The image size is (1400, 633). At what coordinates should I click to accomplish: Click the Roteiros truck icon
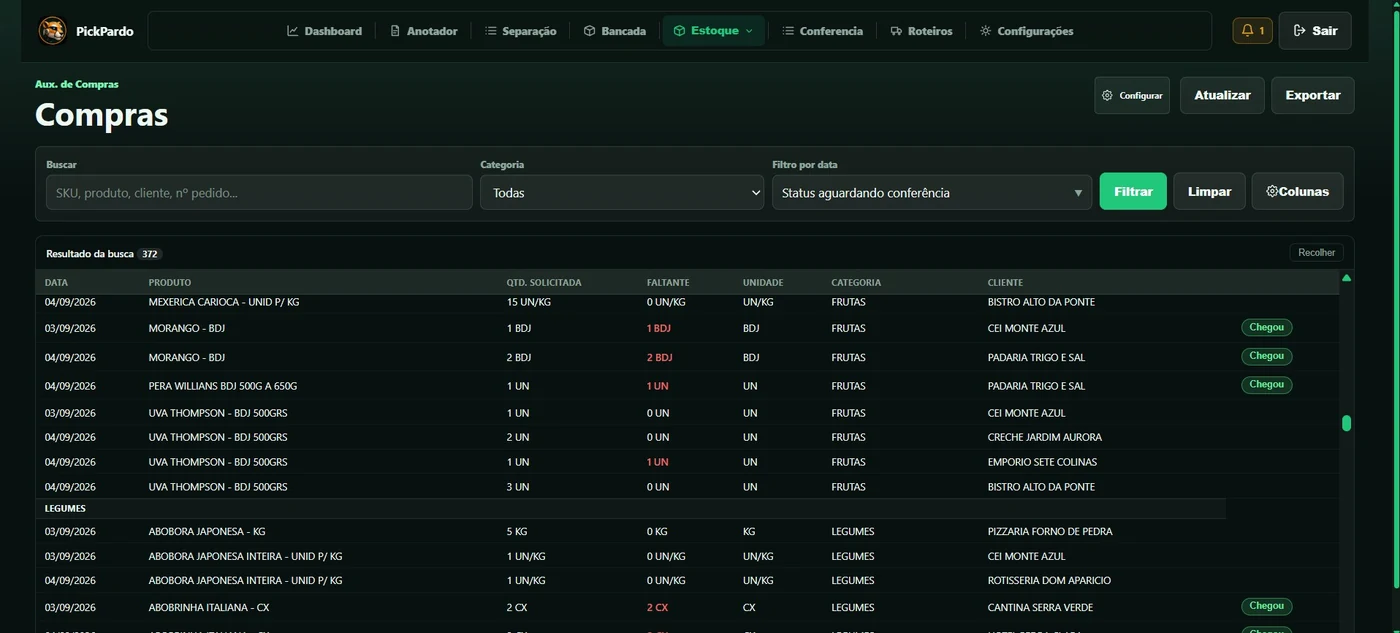click(896, 31)
